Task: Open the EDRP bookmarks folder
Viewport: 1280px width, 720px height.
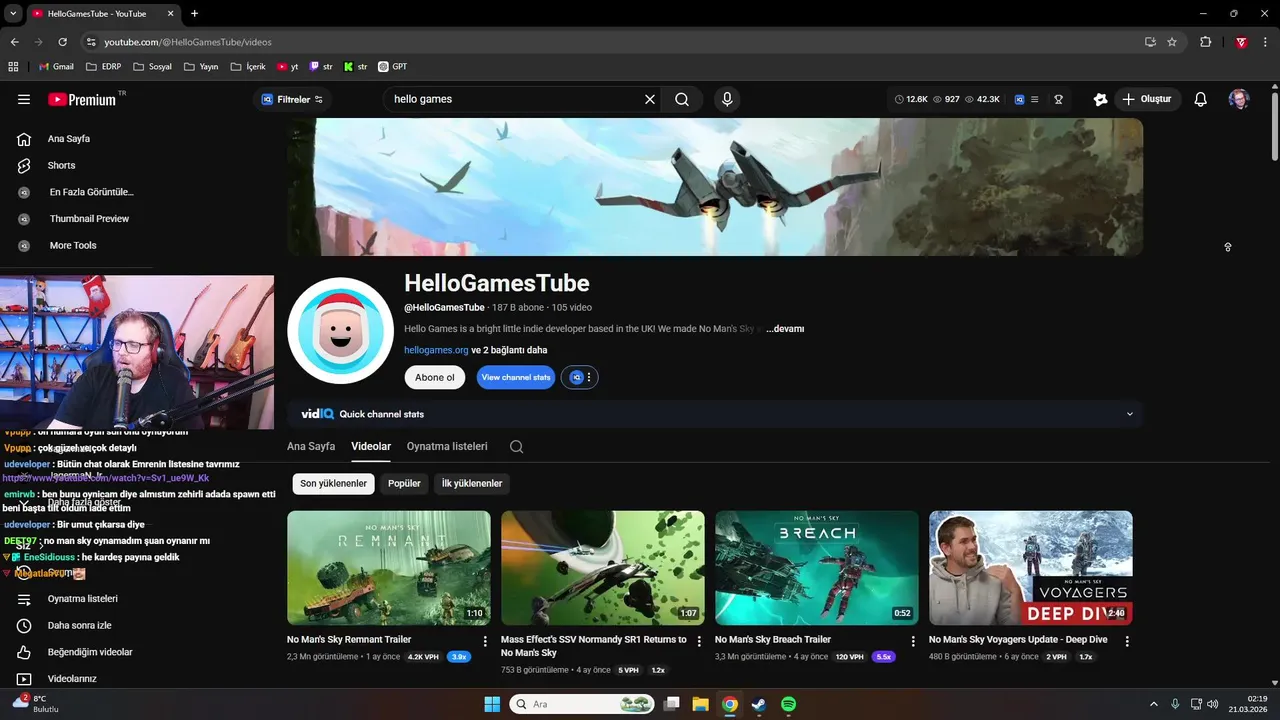Action: [104, 67]
